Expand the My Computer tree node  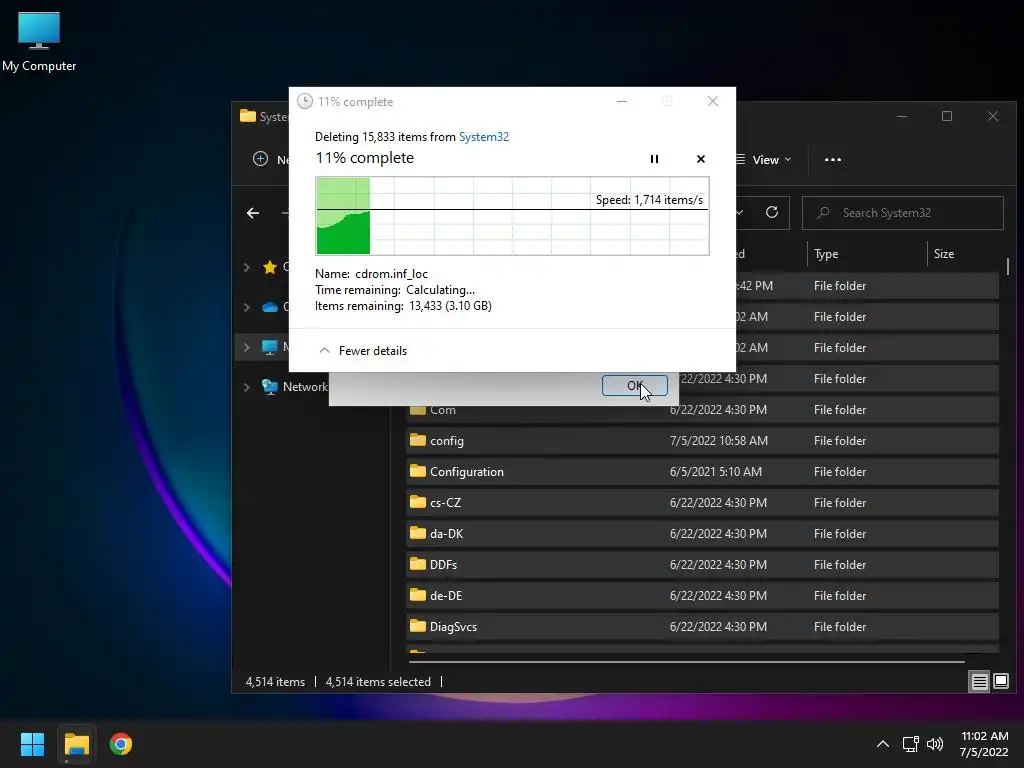pos(246,347)
